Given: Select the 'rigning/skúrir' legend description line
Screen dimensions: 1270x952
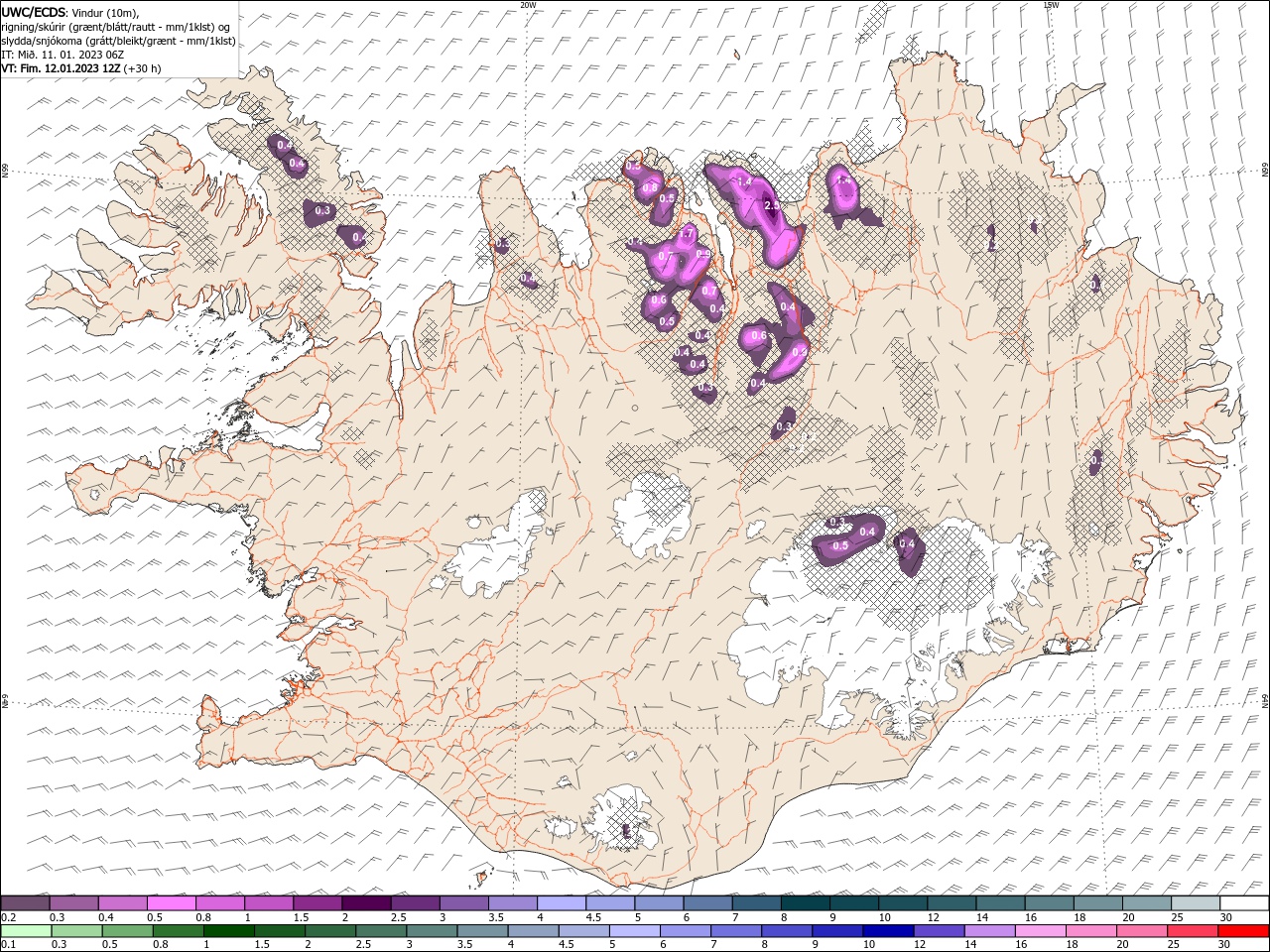Looking at the screenshot, I should point(115,27).
